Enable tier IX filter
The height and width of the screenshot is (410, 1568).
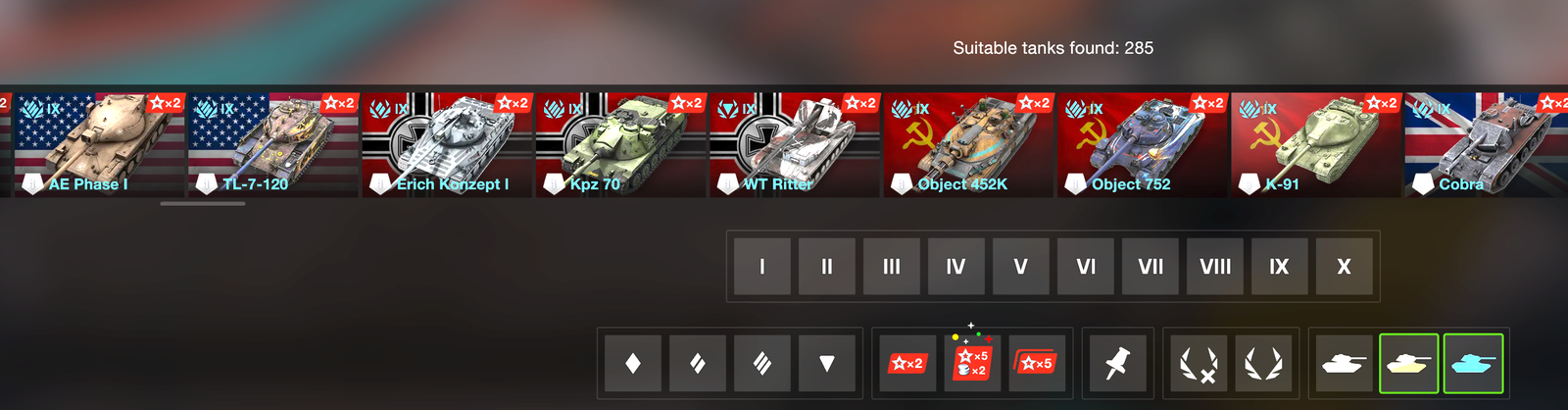click(x=1279, y=267)
